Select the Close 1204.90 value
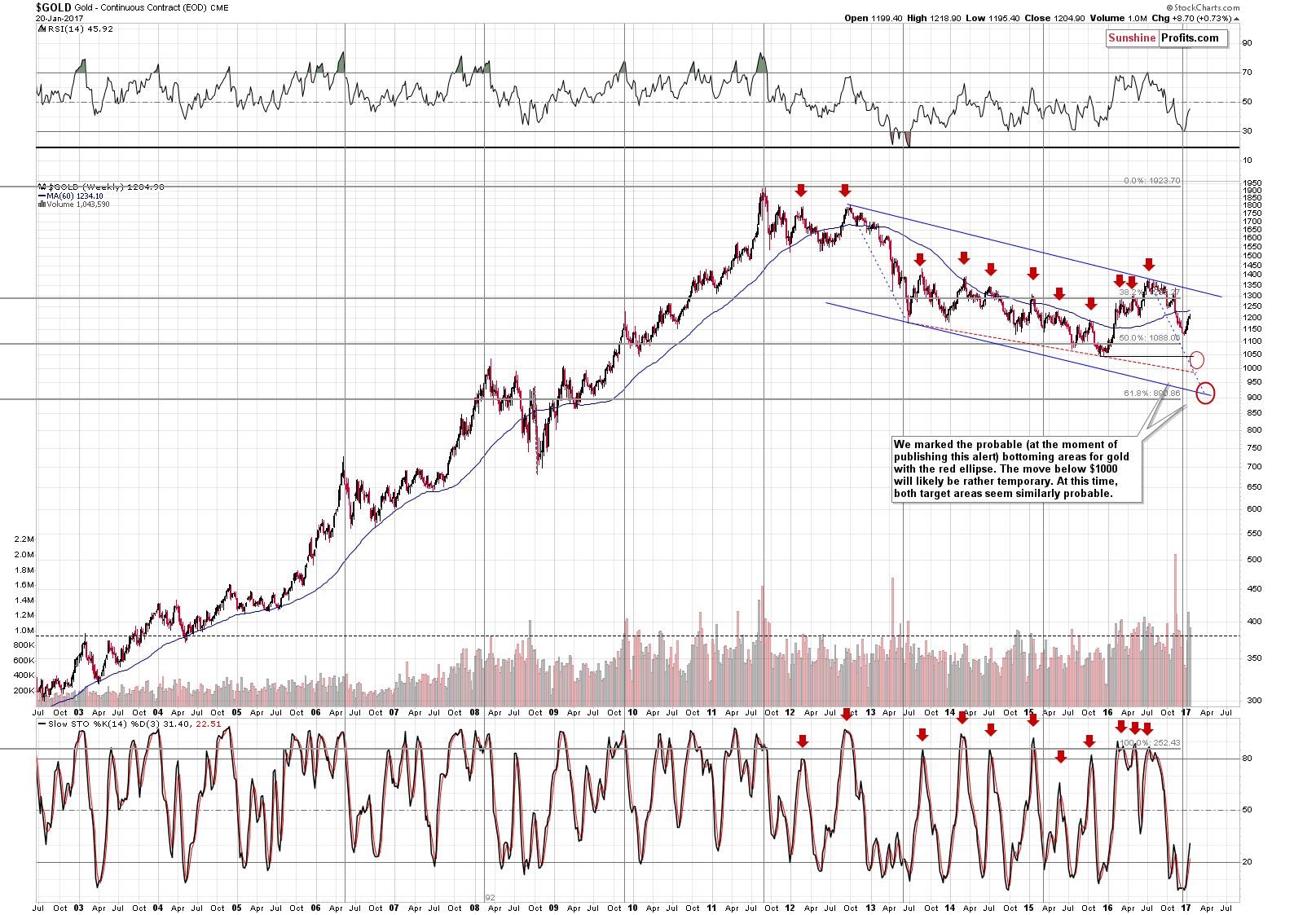 click(x=1054, y=18)
